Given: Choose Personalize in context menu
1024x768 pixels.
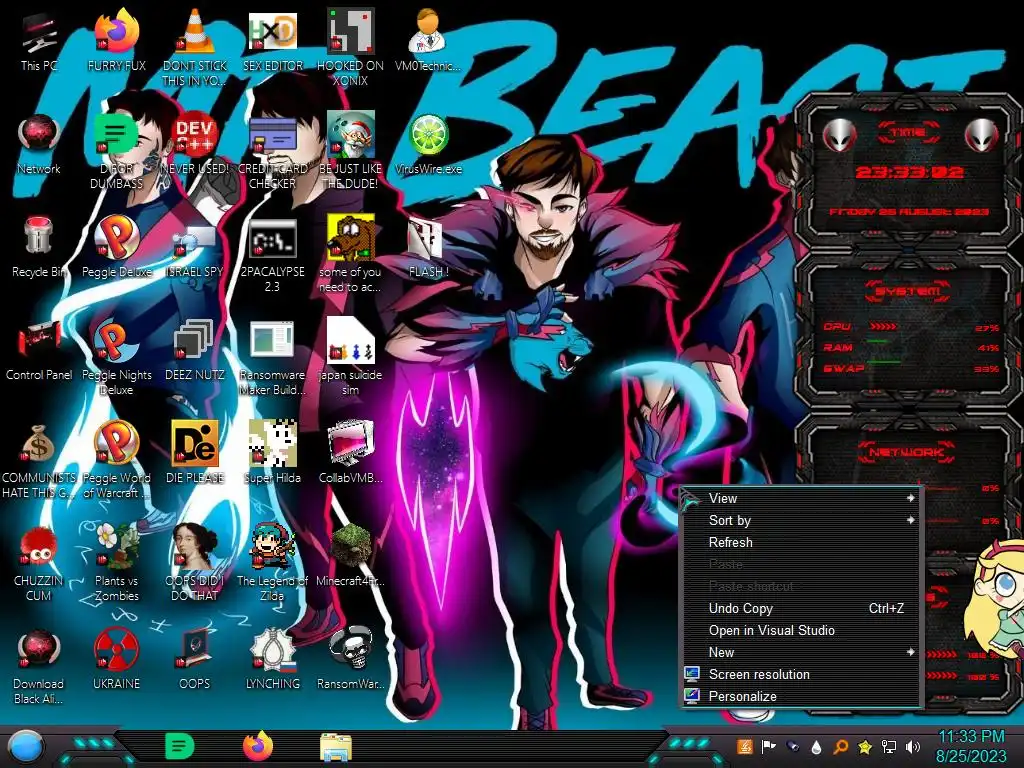Looking at the screenshot, I should click(801, 696).
